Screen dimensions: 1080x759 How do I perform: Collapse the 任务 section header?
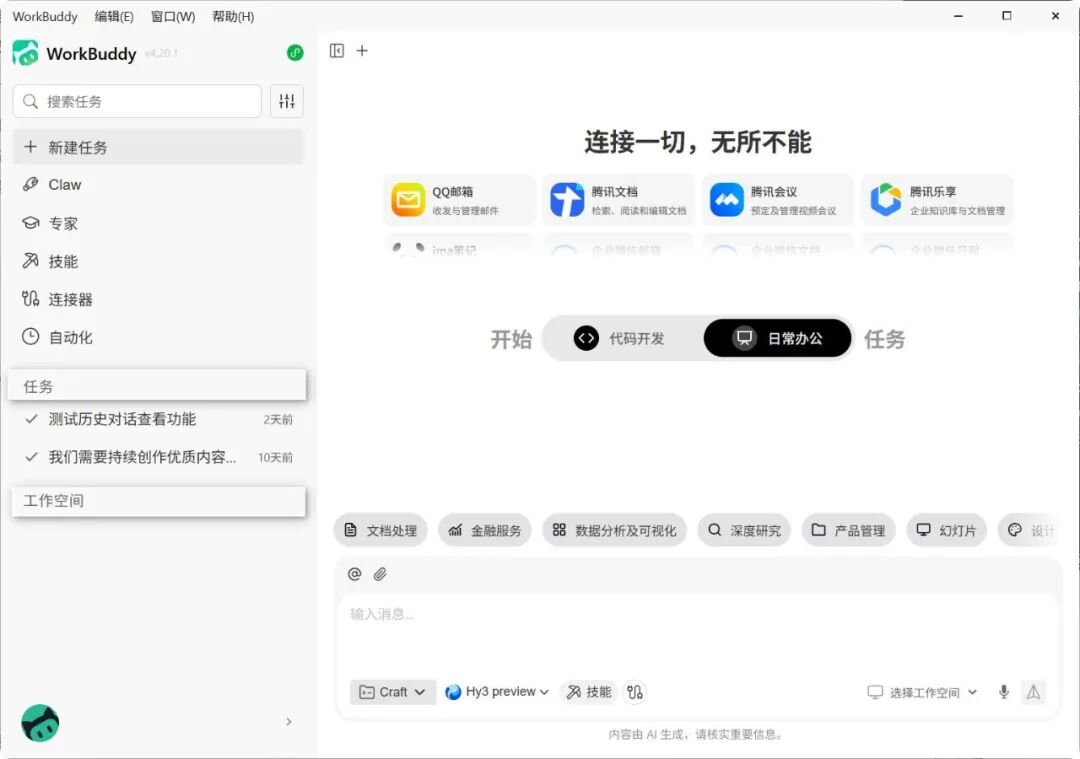pyautogui.click(x=157, y=386)
